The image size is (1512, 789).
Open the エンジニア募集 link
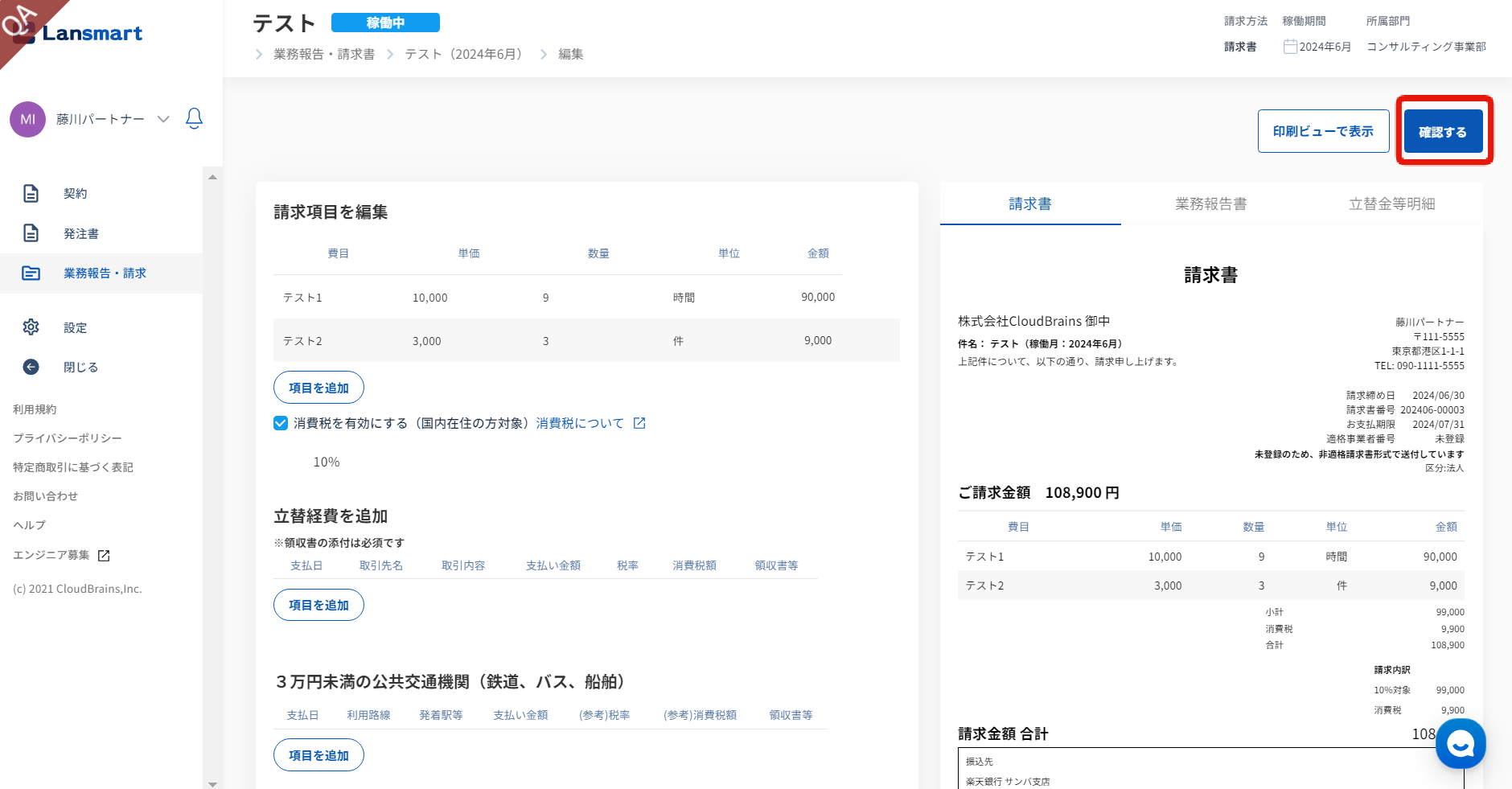[x=51, y=555]
